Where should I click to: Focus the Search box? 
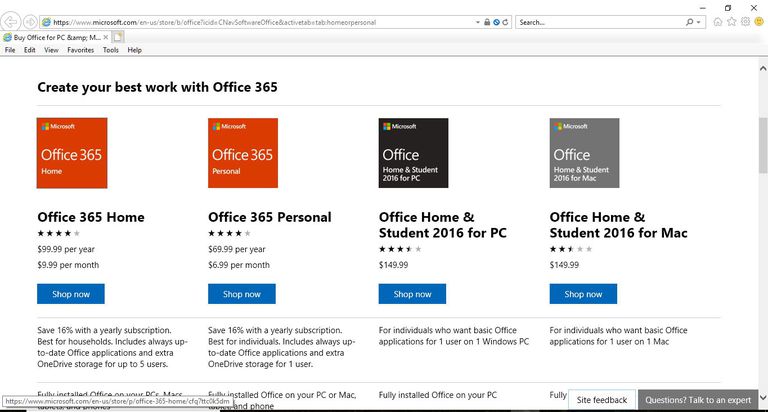click(600, 22)
